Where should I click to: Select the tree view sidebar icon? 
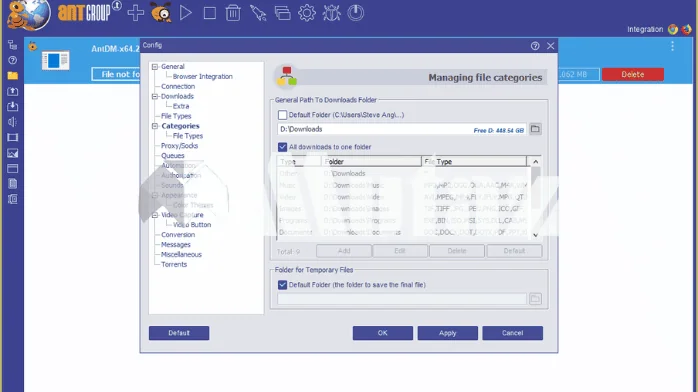[x=12, y=45]
